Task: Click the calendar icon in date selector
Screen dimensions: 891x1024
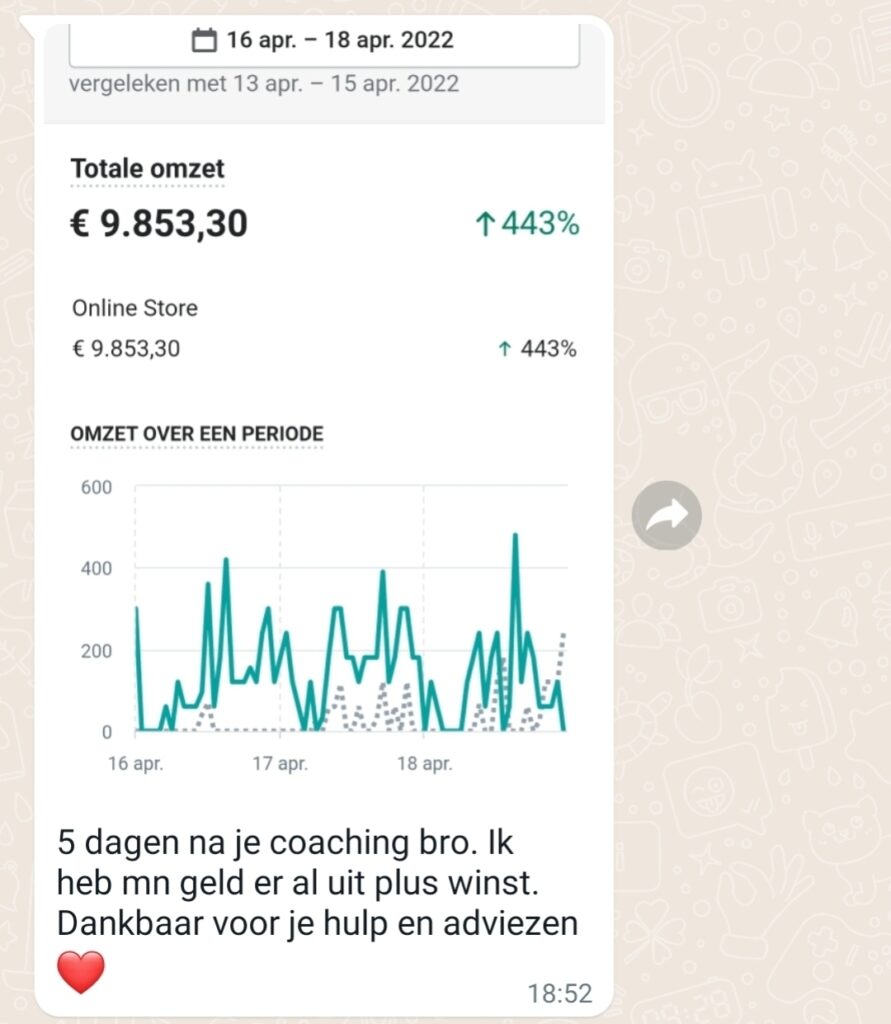Action: 204,40
